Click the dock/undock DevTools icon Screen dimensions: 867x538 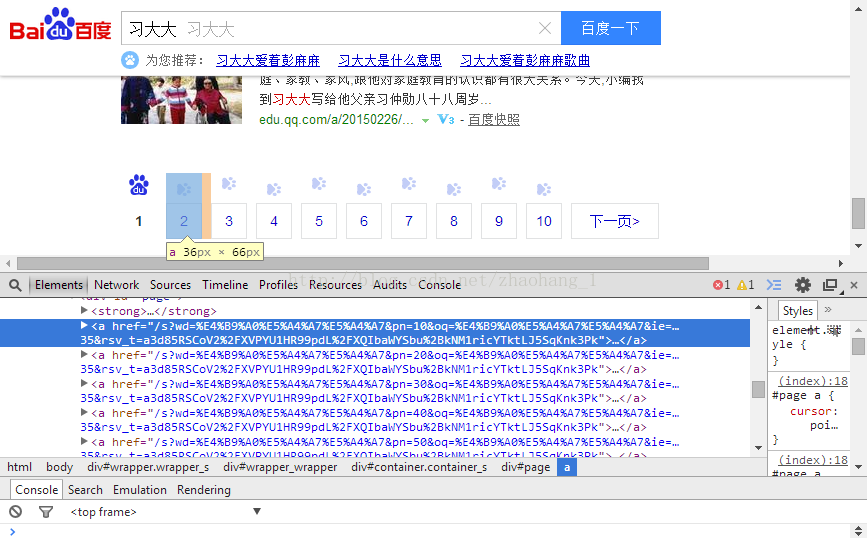(x=831, y=285)
